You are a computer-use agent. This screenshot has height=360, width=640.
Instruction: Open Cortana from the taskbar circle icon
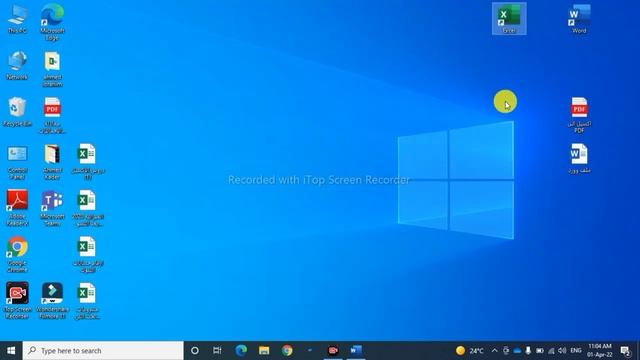coord(195,351)
